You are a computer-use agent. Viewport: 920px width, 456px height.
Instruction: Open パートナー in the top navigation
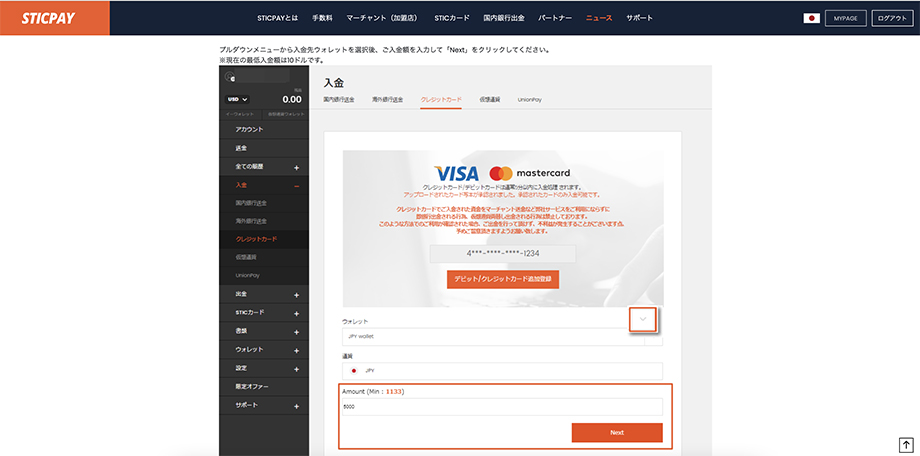(554, 18)
